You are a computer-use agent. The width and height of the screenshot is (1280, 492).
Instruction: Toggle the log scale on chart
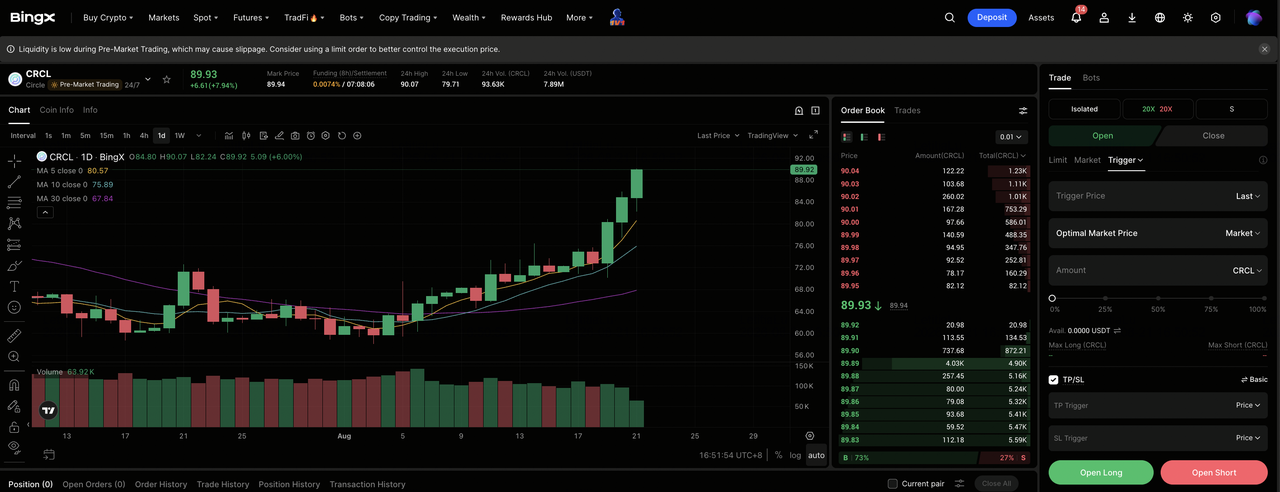(x=795, y=455)
